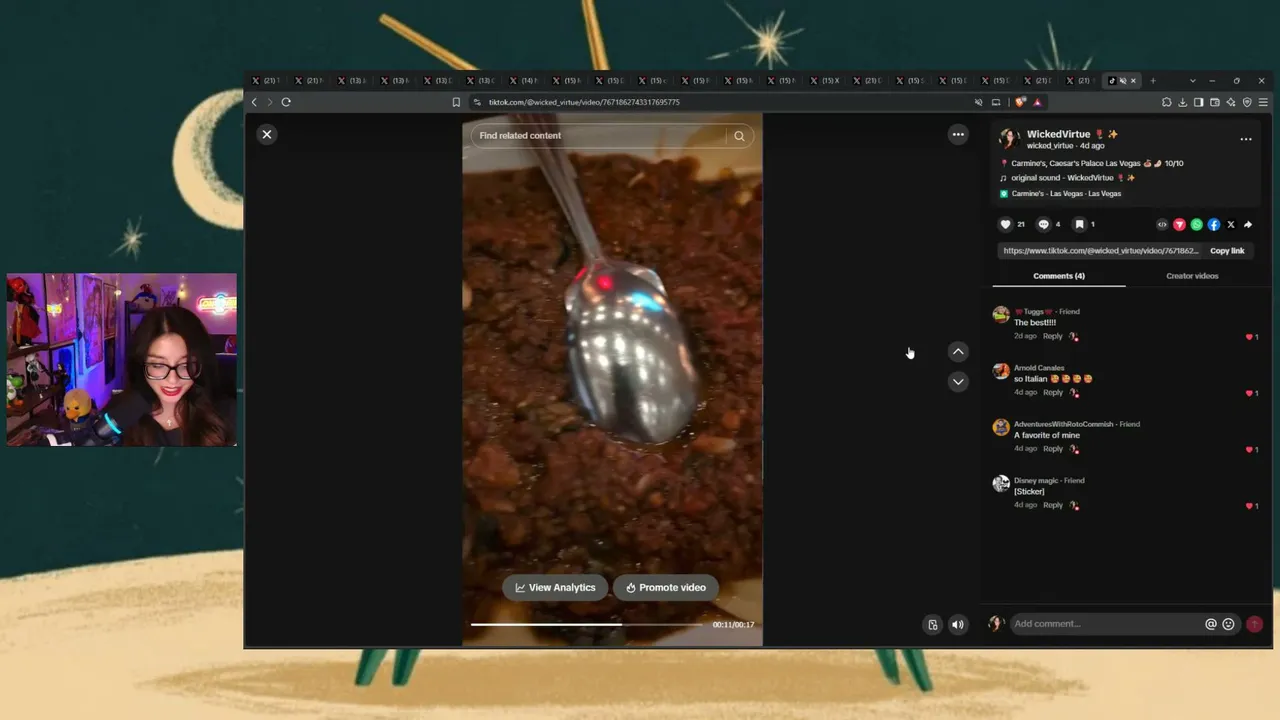Select the first X browser tab
Viewport: 1280px width, 720px height.
click(265, 81)
